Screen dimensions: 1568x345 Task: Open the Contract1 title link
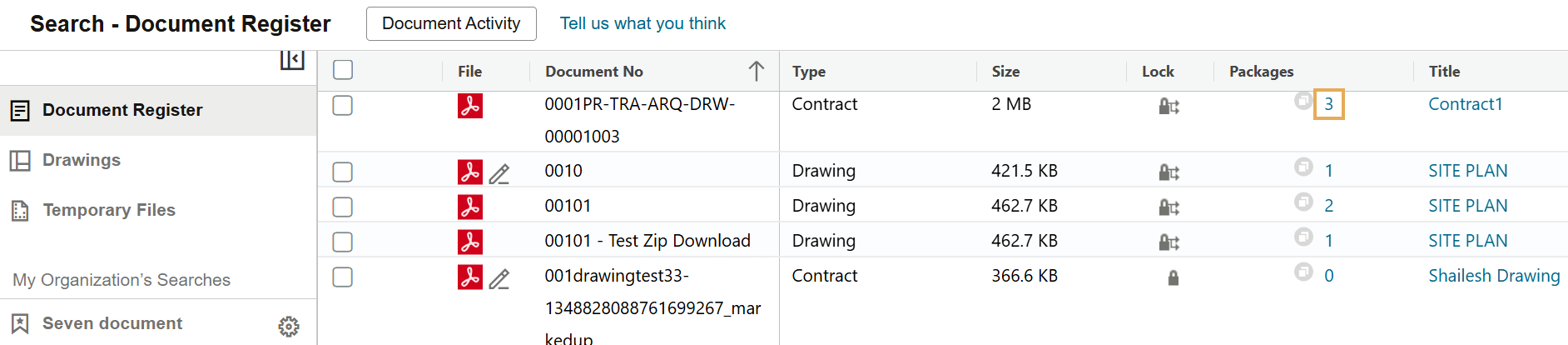click(x=1465, y=104)
